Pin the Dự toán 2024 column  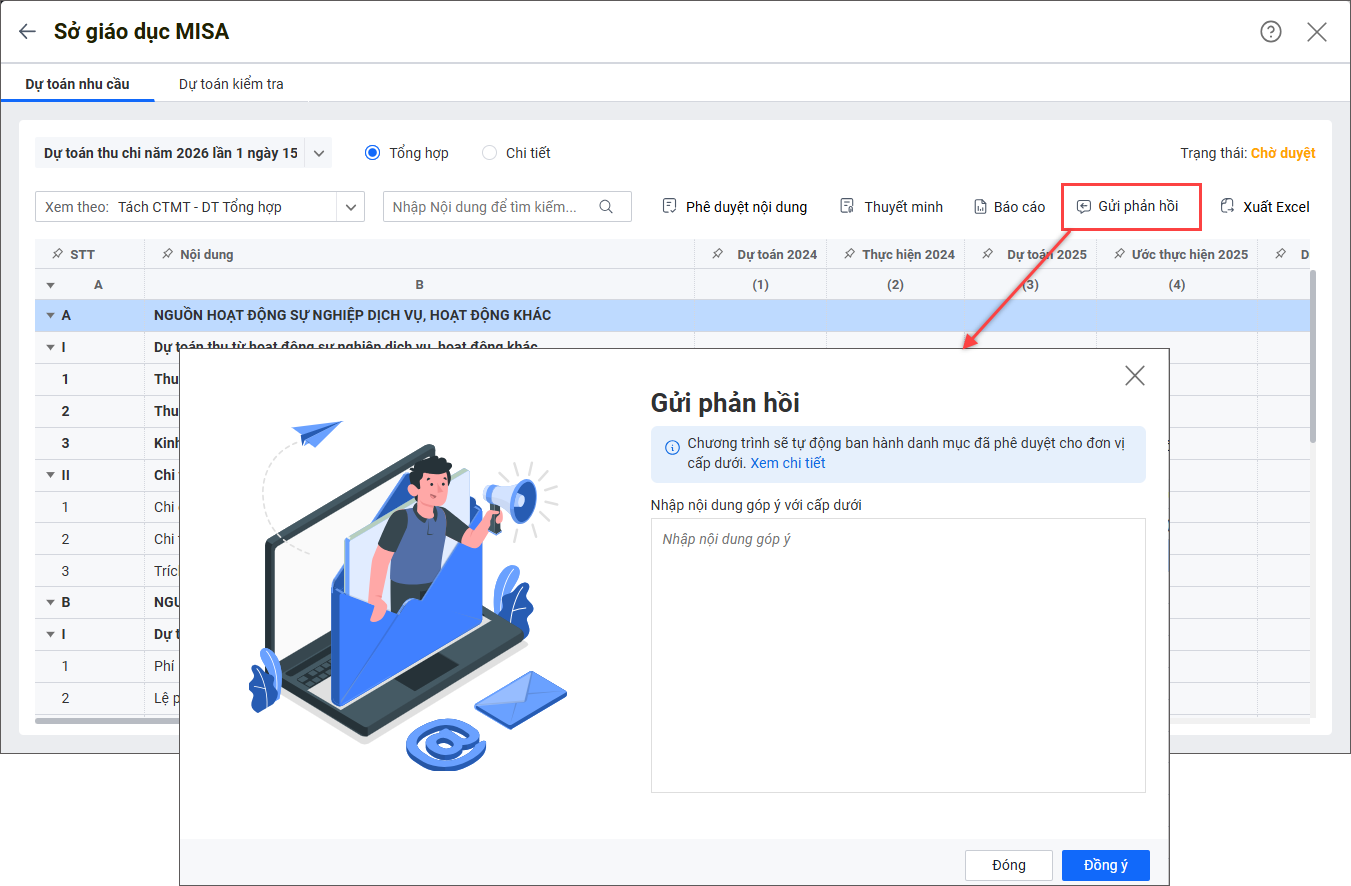coord(718,255)
